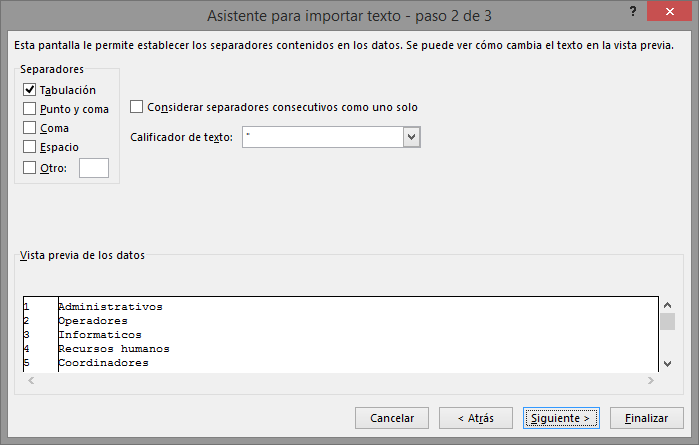Screen dimensions: 699x445
Task: Go back with the Atrás button
Action: click(475, 417)
